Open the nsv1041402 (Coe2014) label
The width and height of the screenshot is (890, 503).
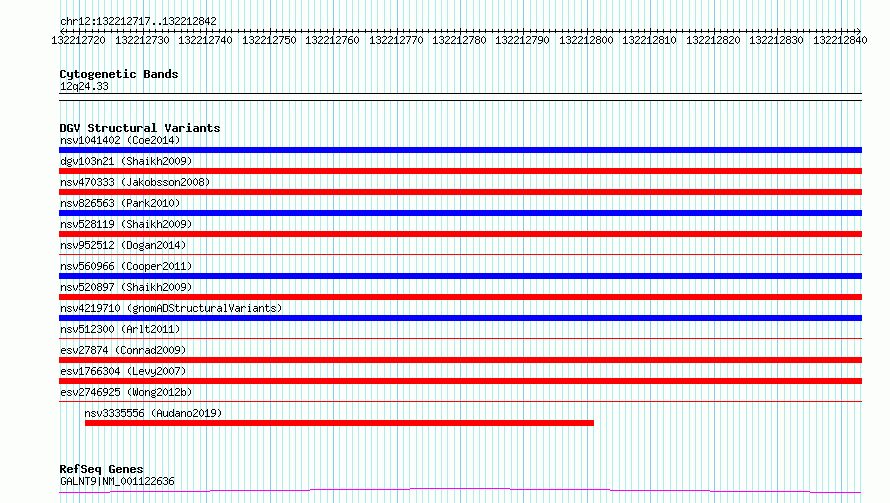tap(120, 140)
